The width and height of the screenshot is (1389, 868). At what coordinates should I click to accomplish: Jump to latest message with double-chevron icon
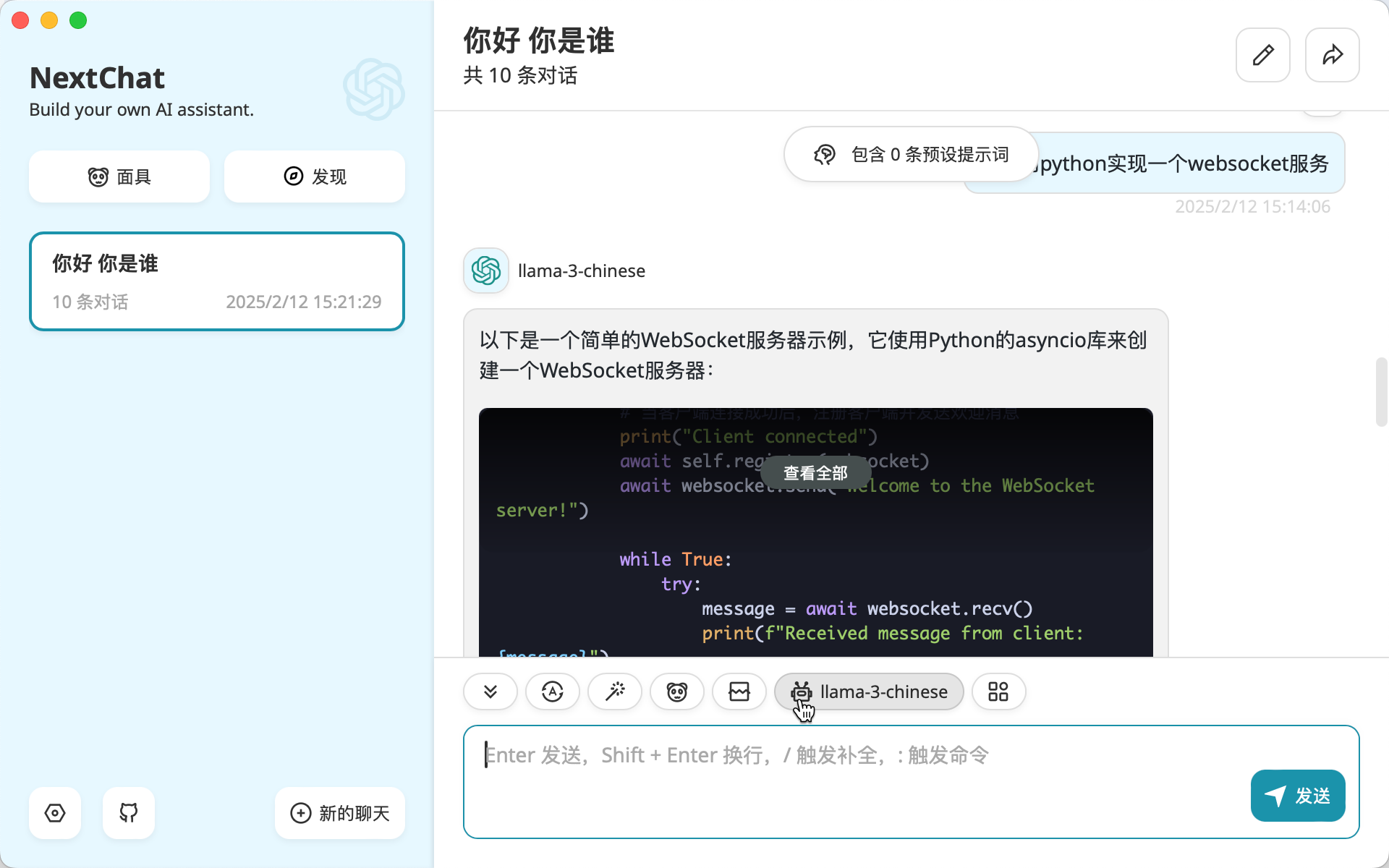[x=490, y=692]
